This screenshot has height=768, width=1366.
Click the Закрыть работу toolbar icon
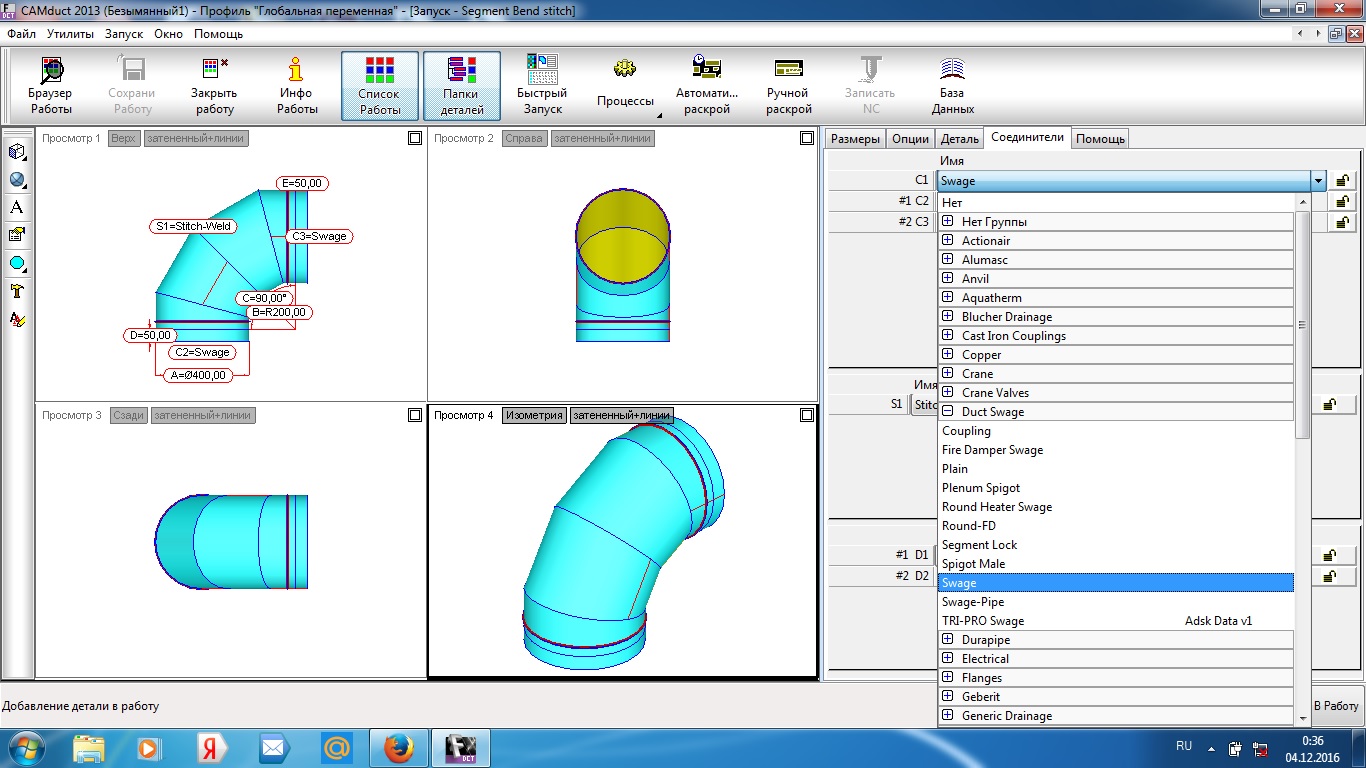(x=215, y=86)
